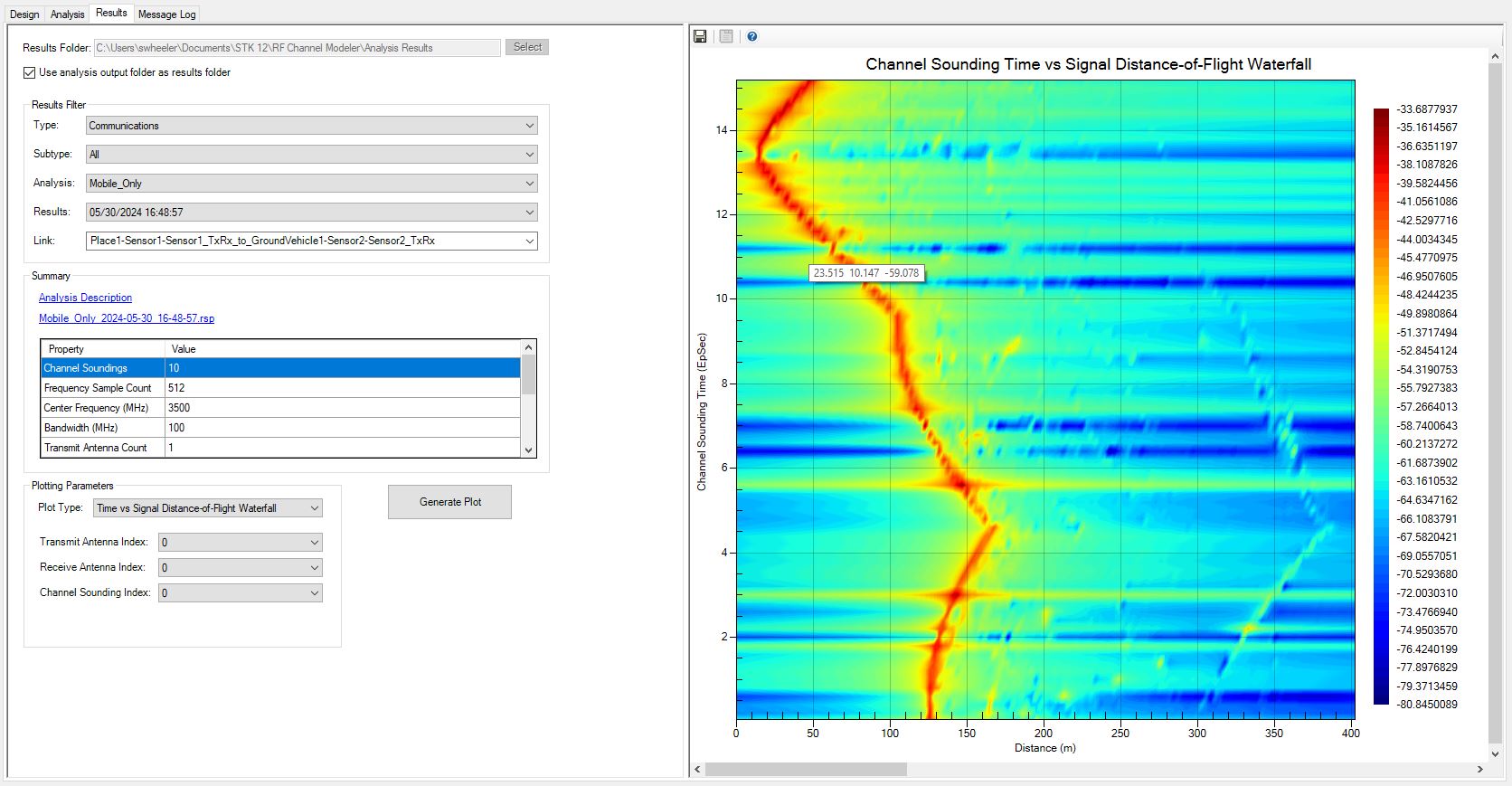Click property table scroll up arrow
Viewport: 1512px width, 786px height.
point(529,347)
